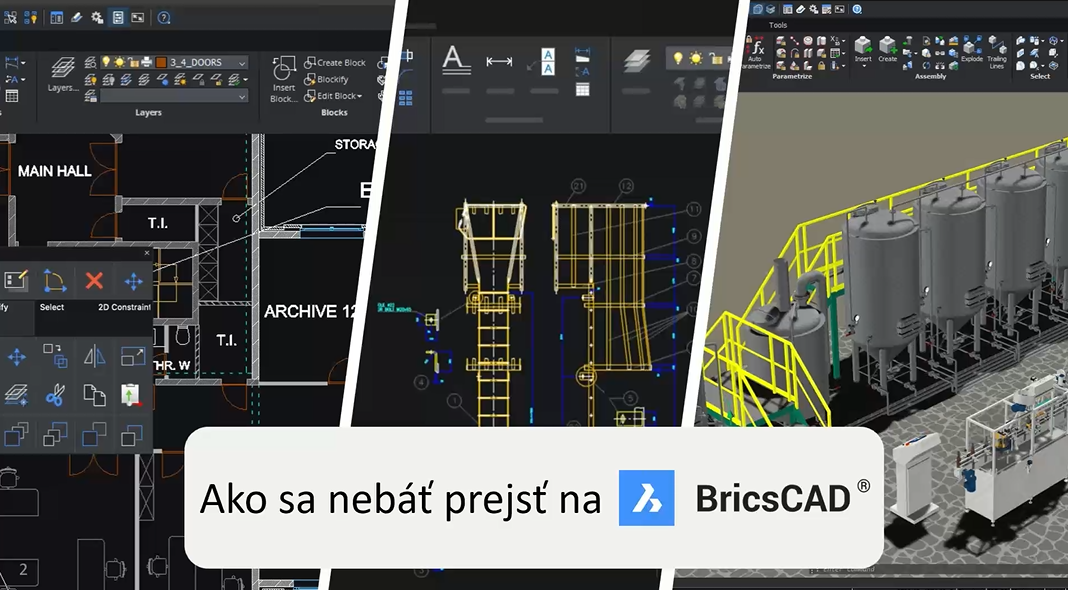Toggle the sun freeze icon in middle window
This screenshot has width=1068, height=590.
coord(695,59)
